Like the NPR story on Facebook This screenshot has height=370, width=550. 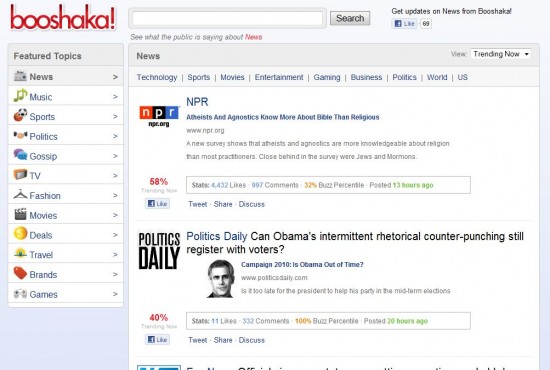[x=157, y=203]
